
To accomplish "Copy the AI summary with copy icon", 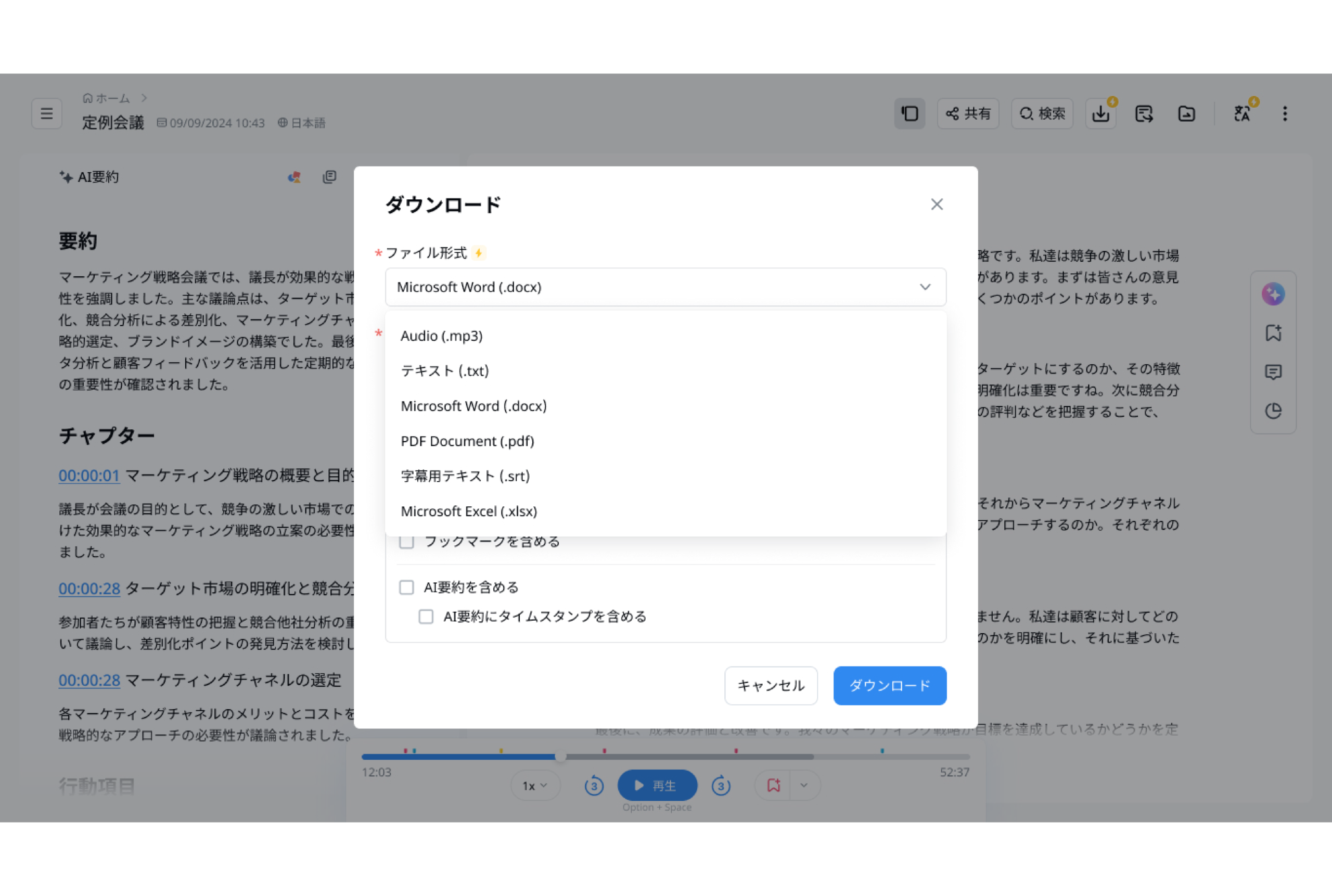I will coord(330,177).
